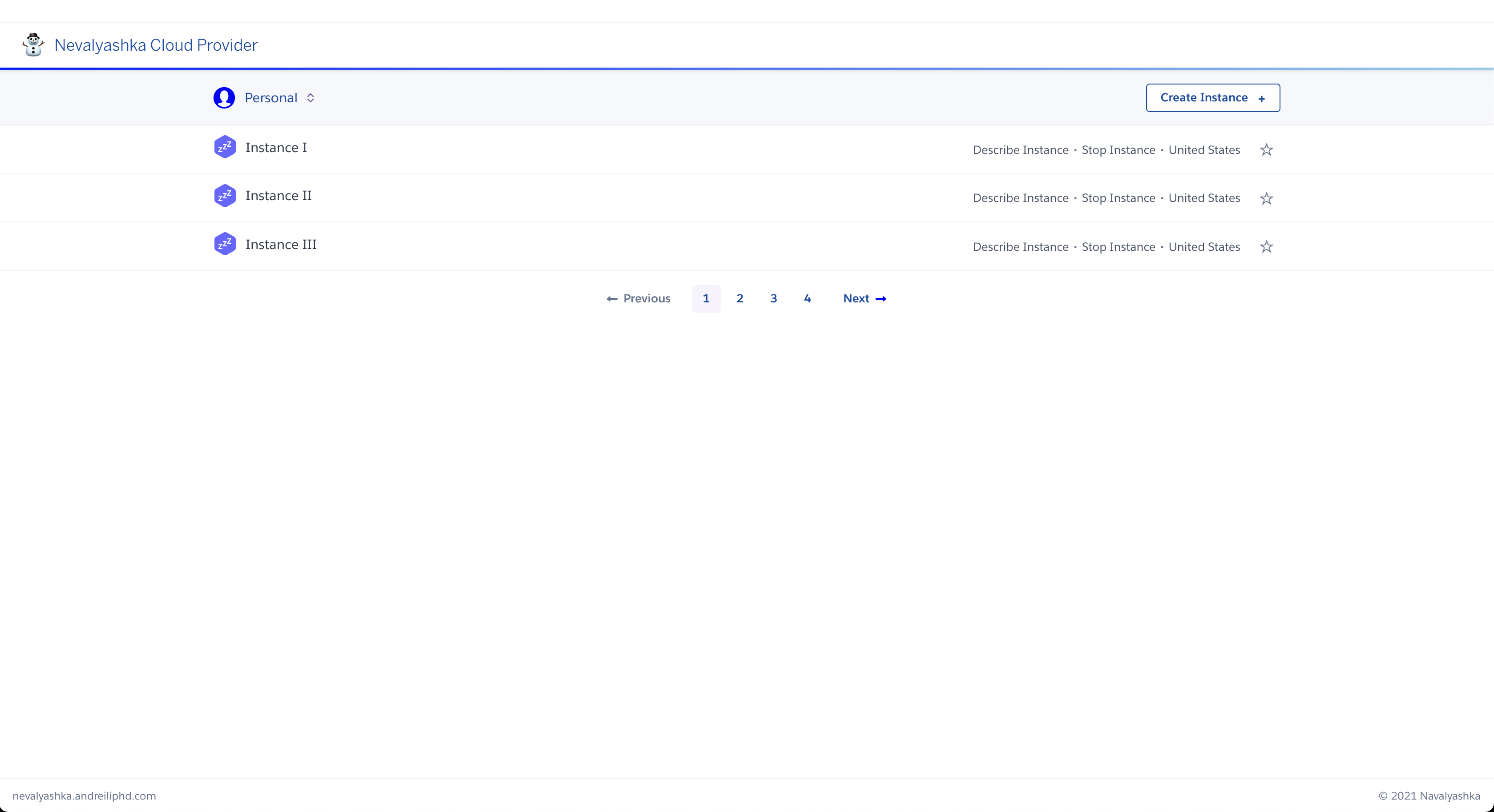Go to Next page with arrow
Screen dimensions: 1494x812
point(864,298)
